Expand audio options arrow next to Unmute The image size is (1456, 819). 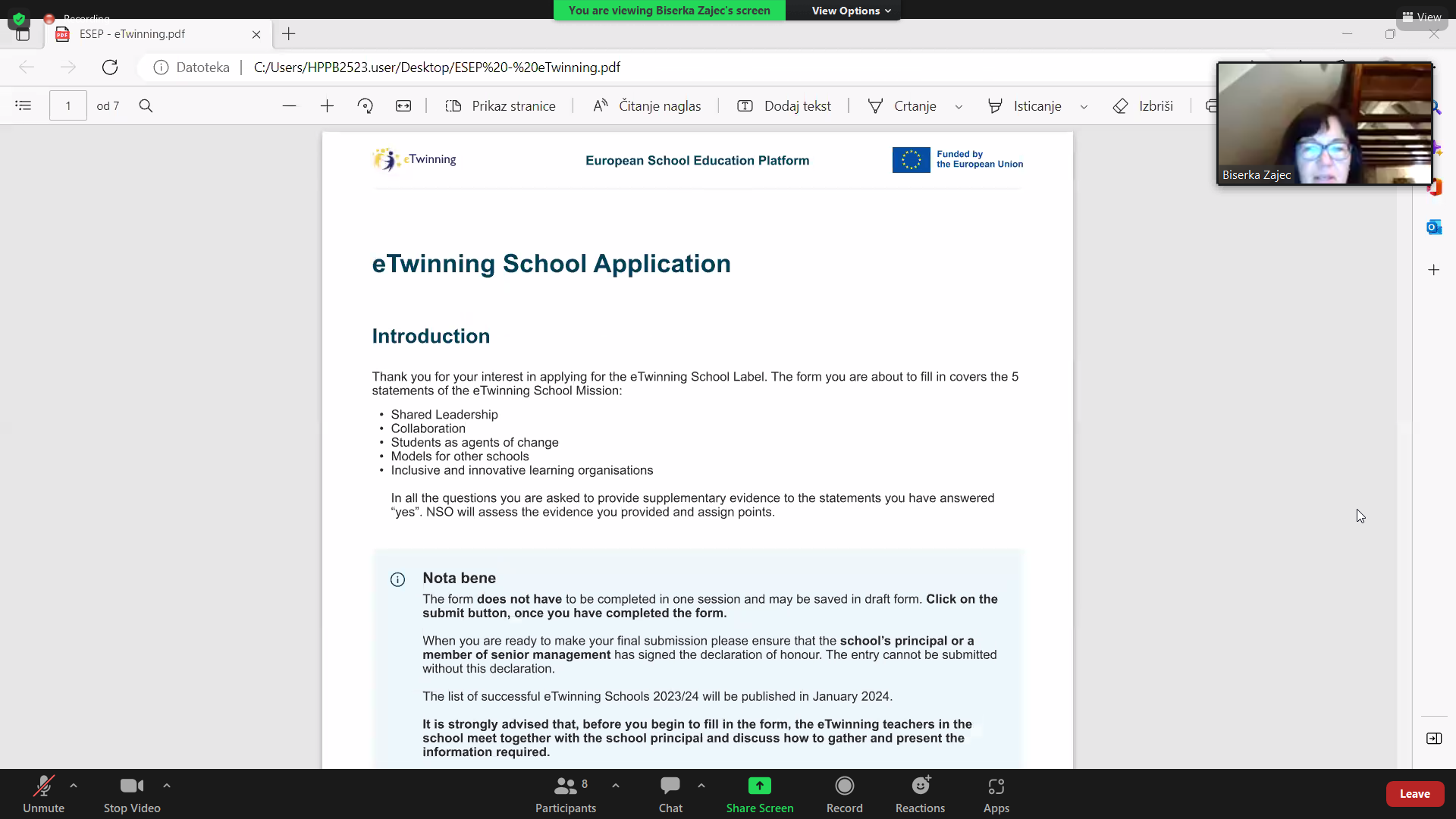tap(74, 786)
